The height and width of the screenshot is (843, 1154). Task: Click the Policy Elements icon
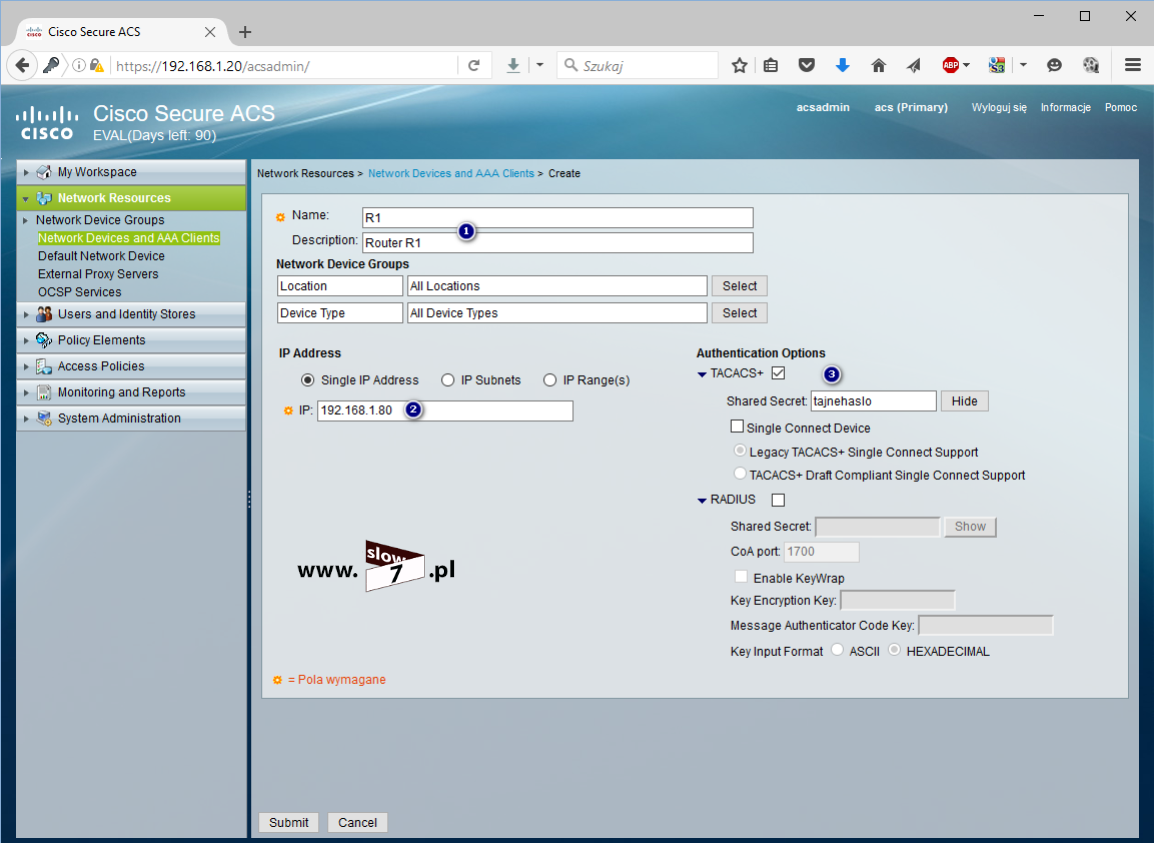(x=44, y=340)
